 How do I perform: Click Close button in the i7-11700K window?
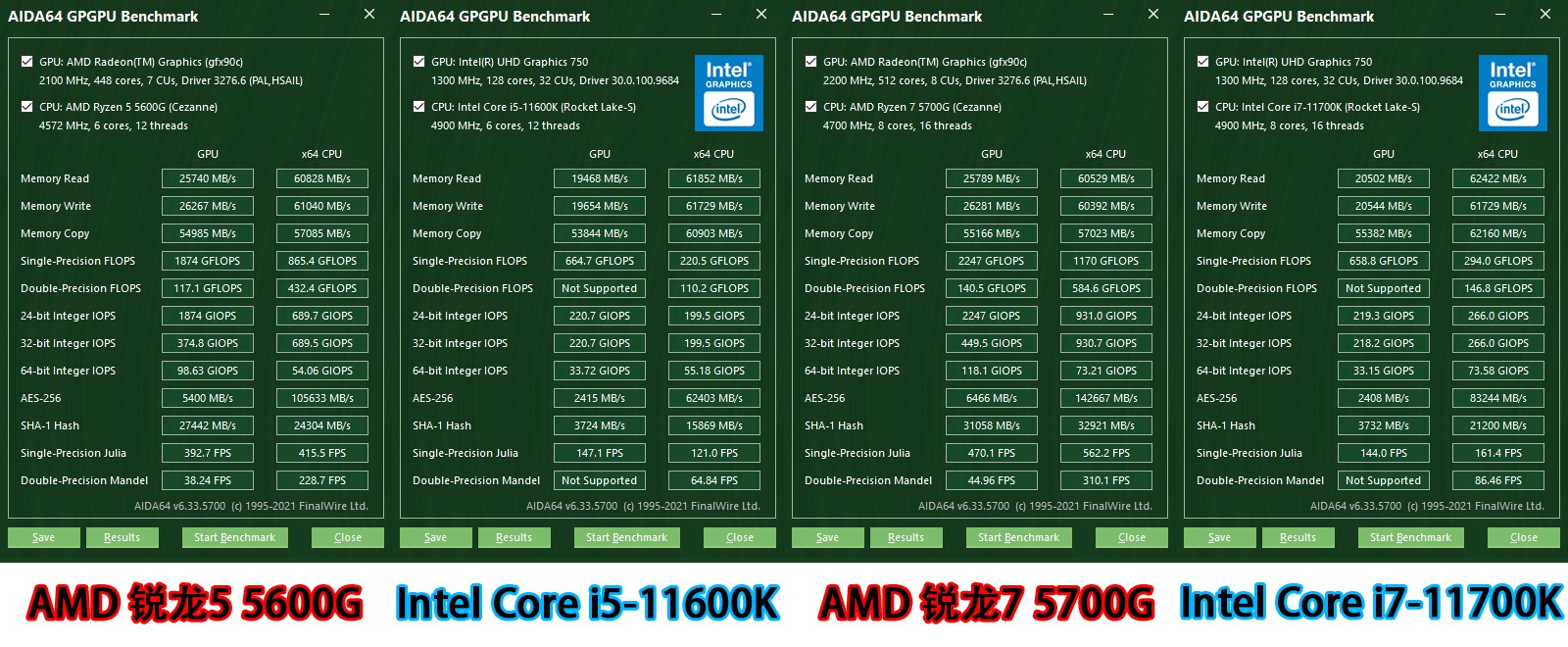1524,537
